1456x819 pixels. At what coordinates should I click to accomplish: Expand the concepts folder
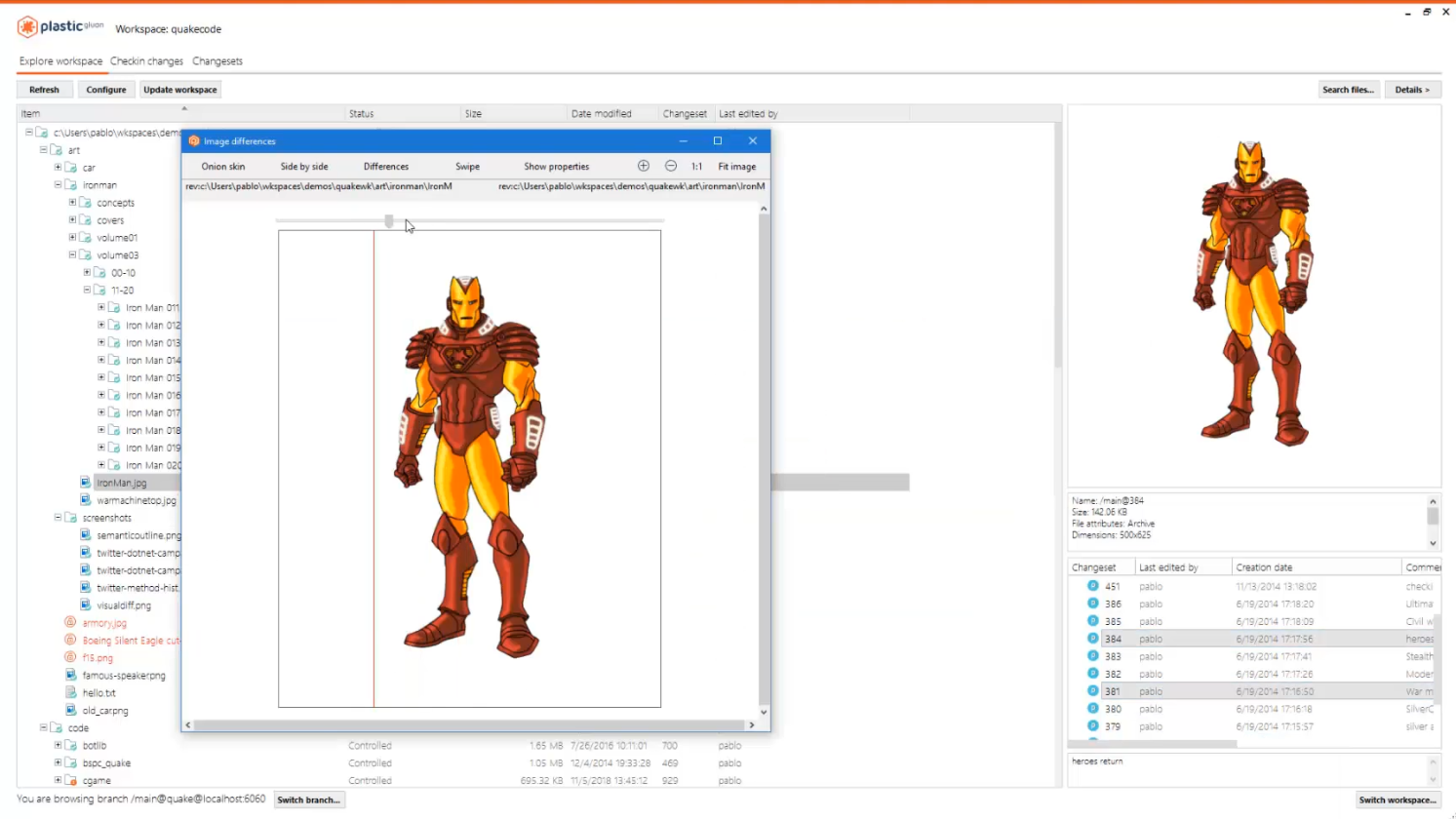(x=72, y=203)
